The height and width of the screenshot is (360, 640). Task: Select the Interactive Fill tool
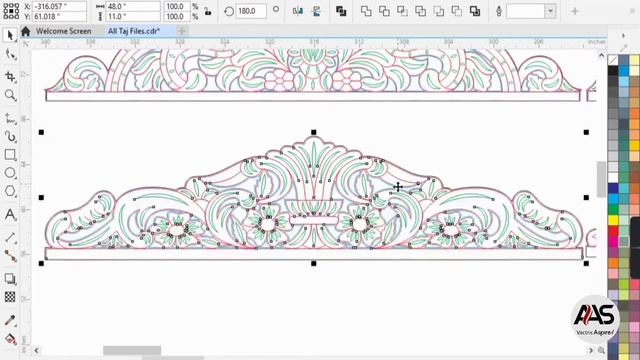pyautogui.click(x=10, y=339)
